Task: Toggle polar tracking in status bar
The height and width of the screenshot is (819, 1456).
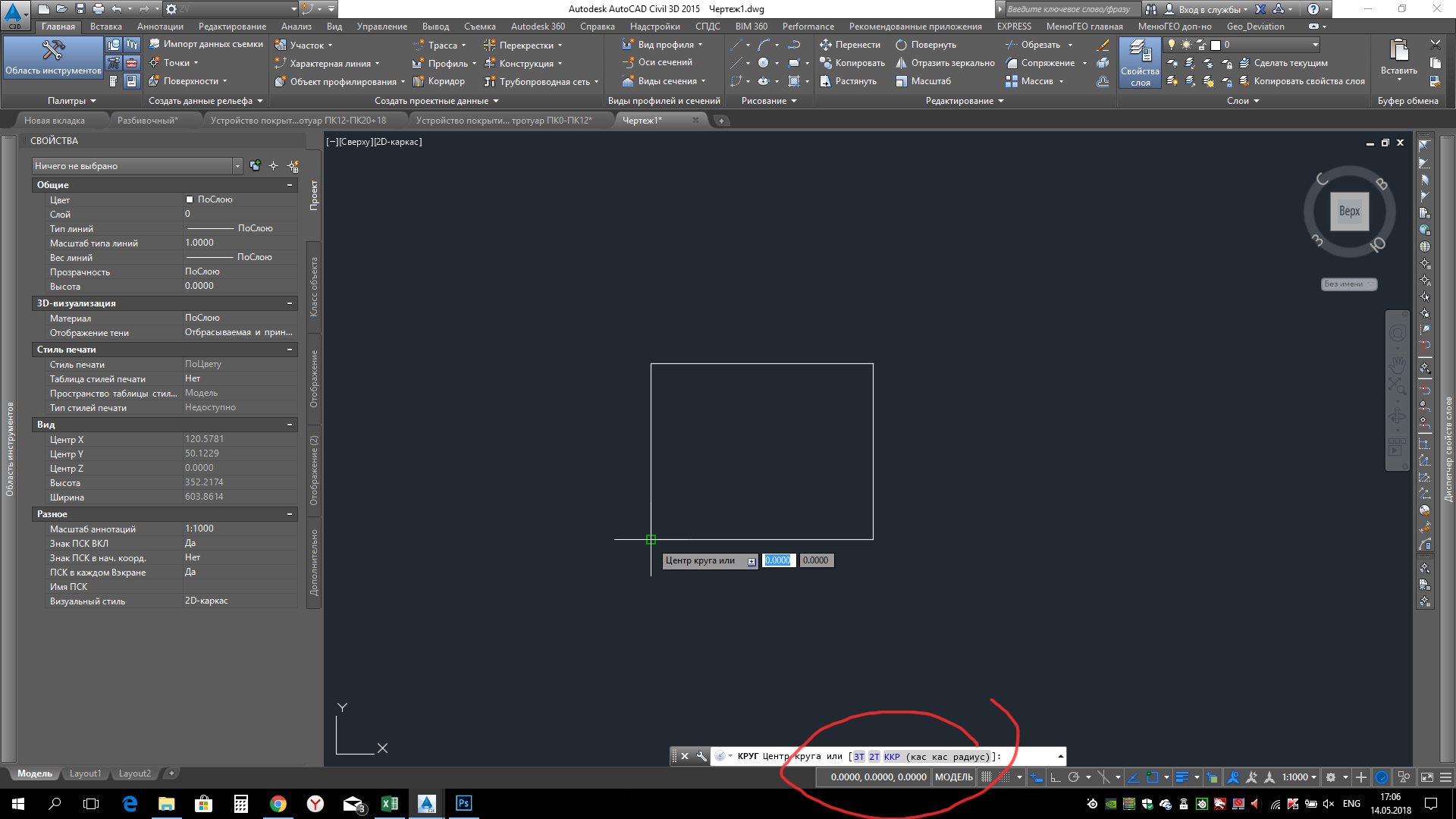Action: click(1073, 777)
